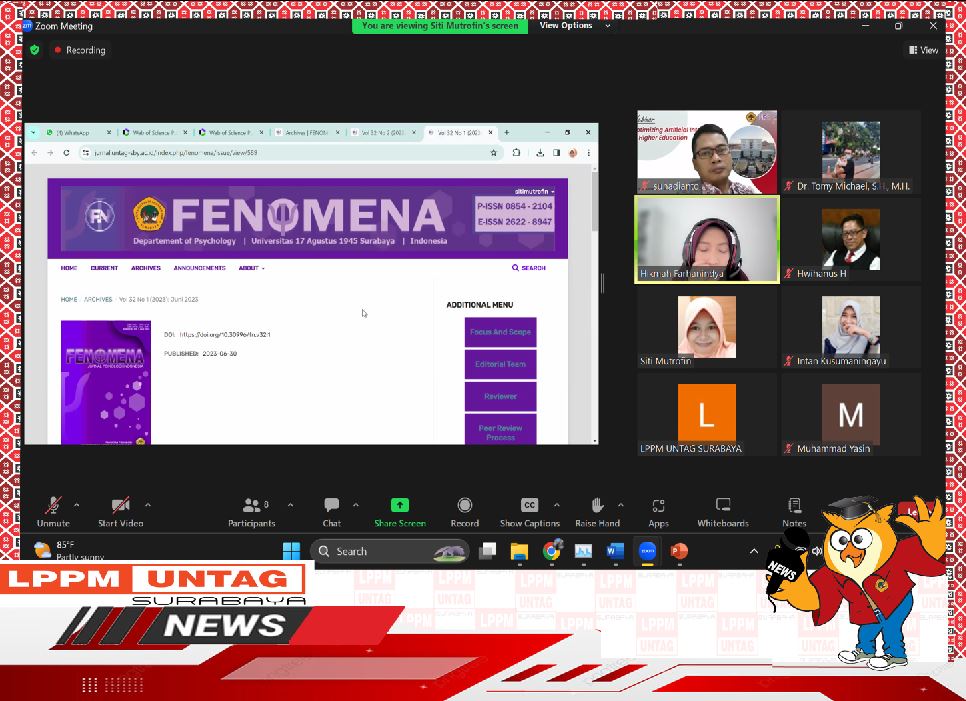Open the Participants panel

[251, 512]
